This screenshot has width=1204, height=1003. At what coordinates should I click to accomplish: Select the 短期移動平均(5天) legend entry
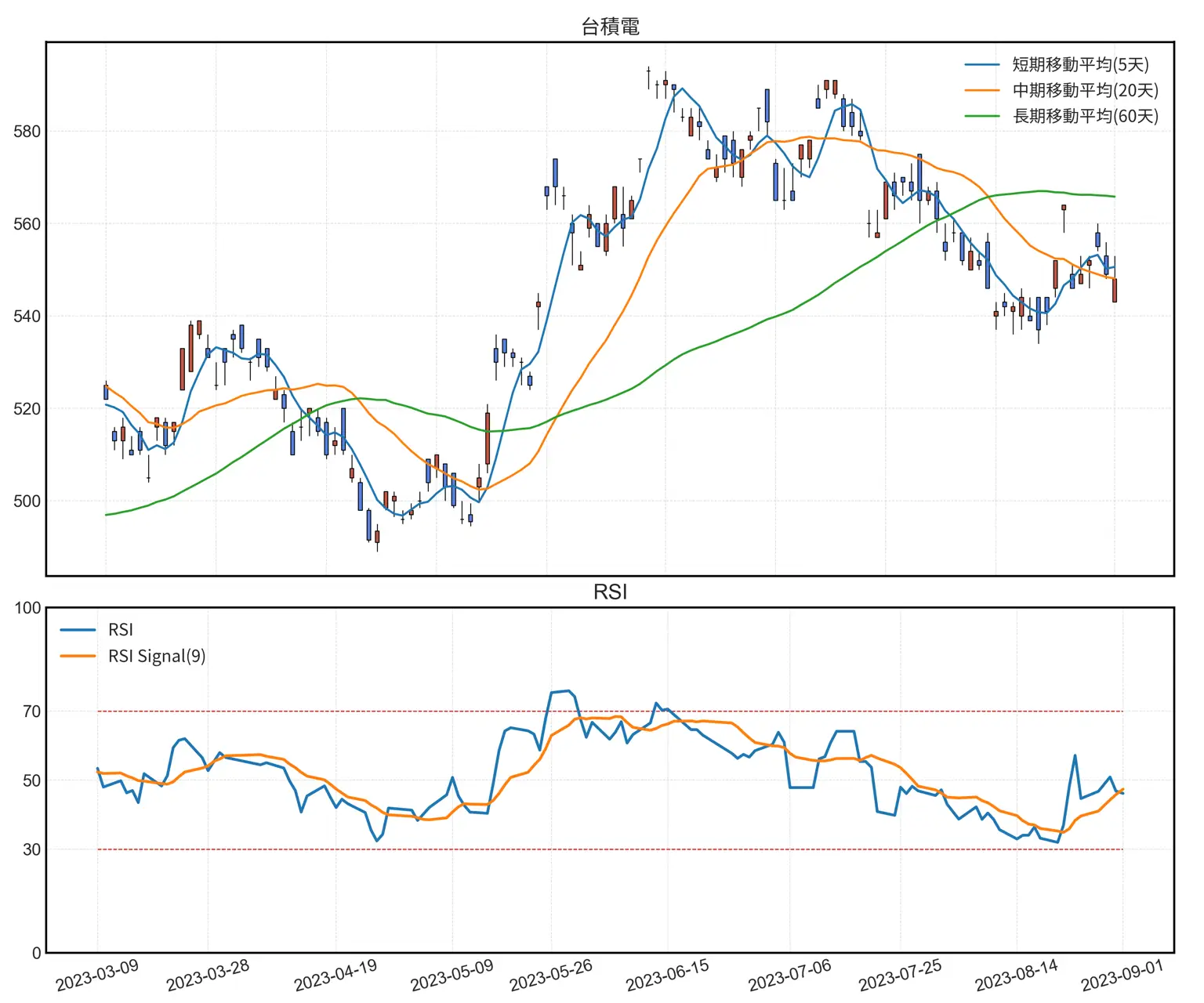click(x=1079, y=65)
